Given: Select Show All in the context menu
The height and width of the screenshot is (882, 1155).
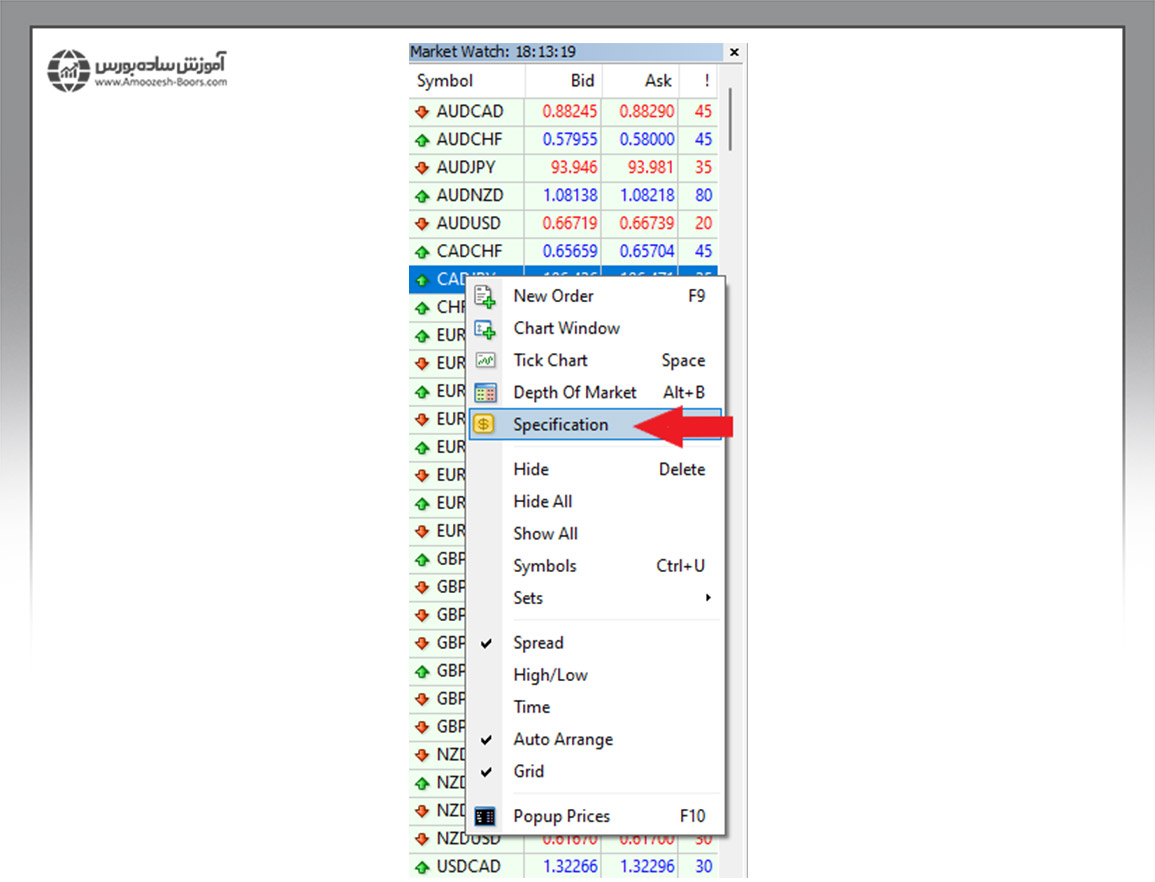Looking at the screenshot, I should click(545, 534).
